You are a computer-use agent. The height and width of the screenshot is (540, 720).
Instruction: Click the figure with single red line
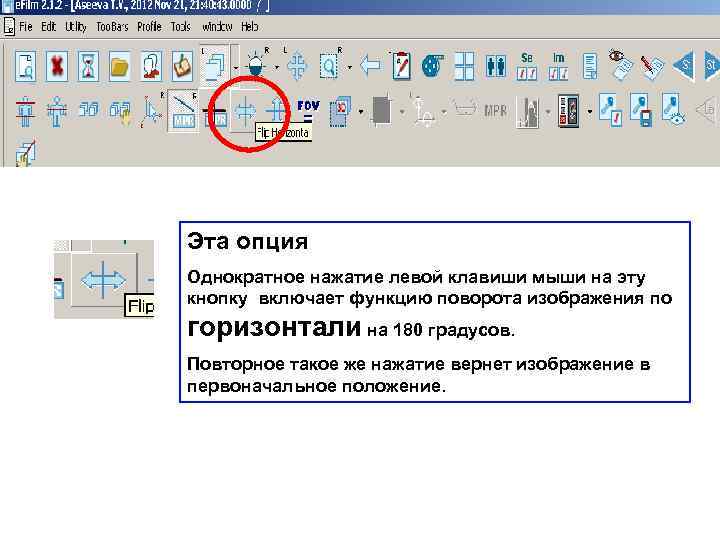click(x=56, y=112)
